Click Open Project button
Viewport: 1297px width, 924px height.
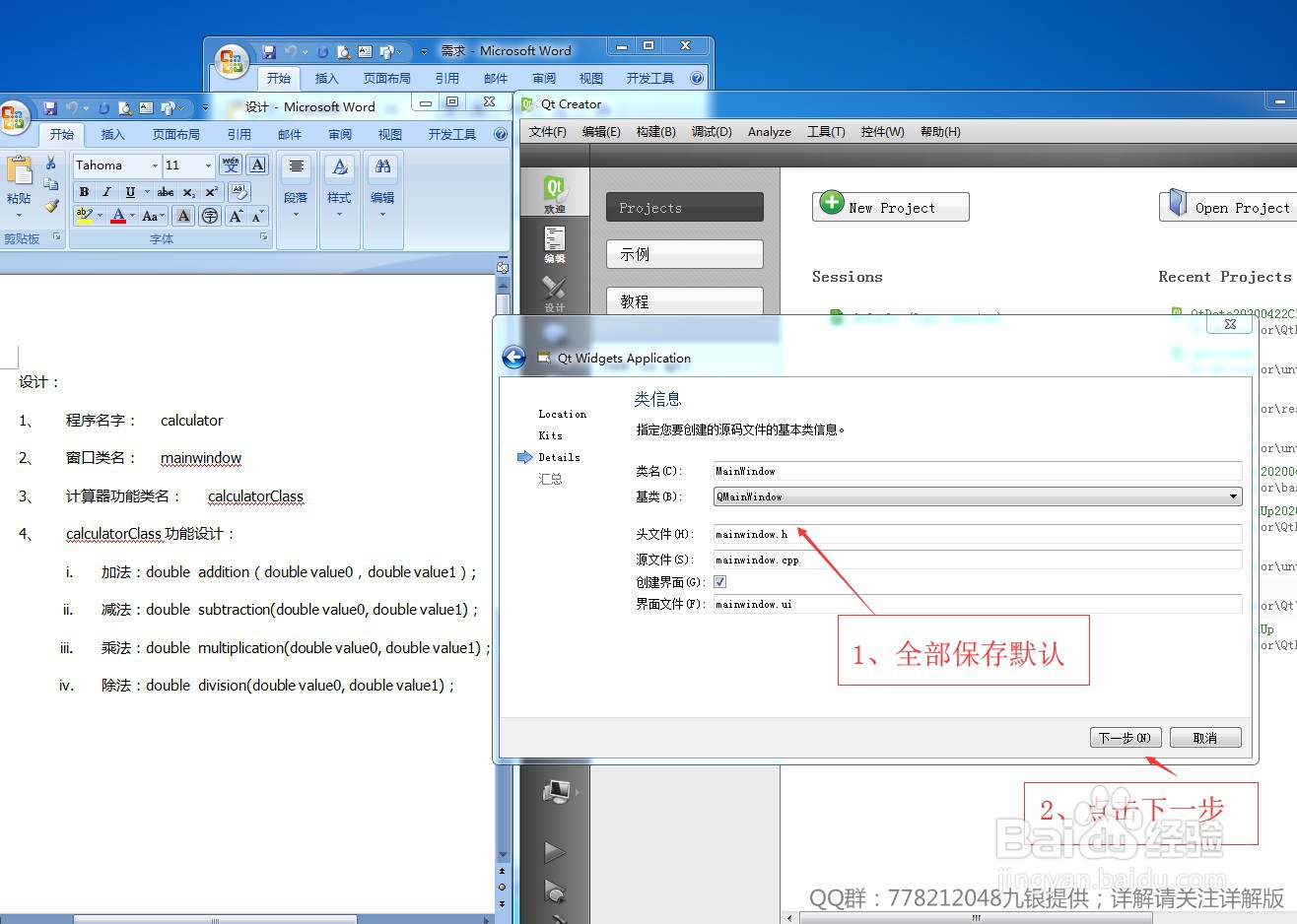pyautogui.click(x=1230, y=207)
